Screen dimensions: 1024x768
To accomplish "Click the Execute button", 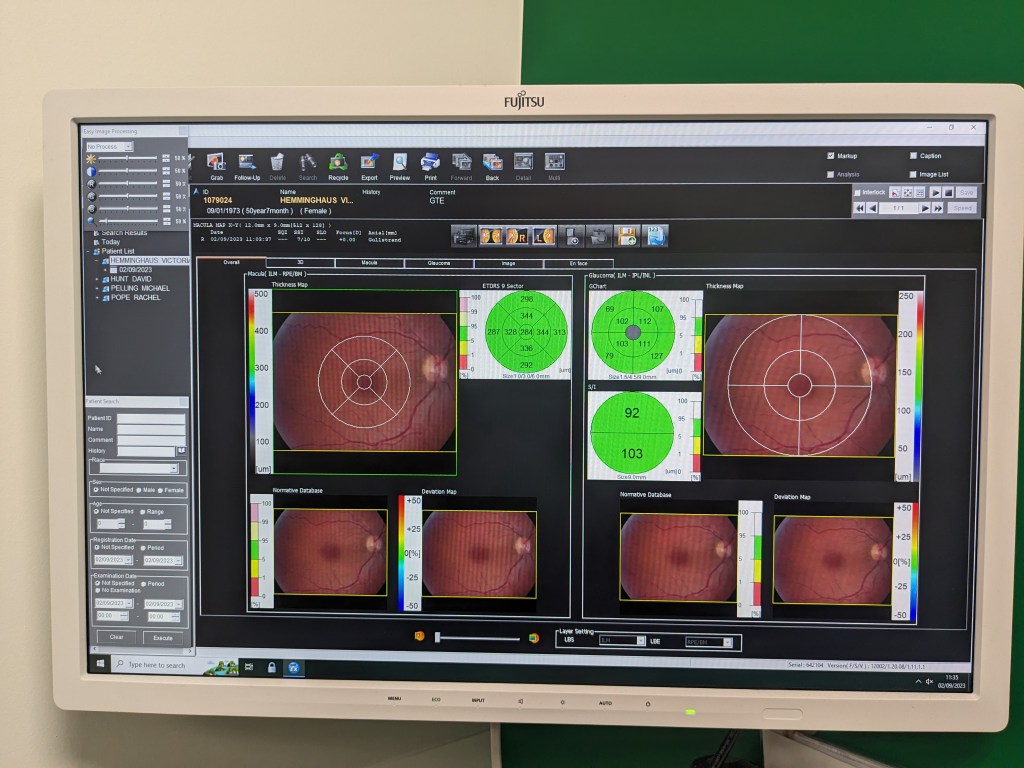I will point(164,637).
